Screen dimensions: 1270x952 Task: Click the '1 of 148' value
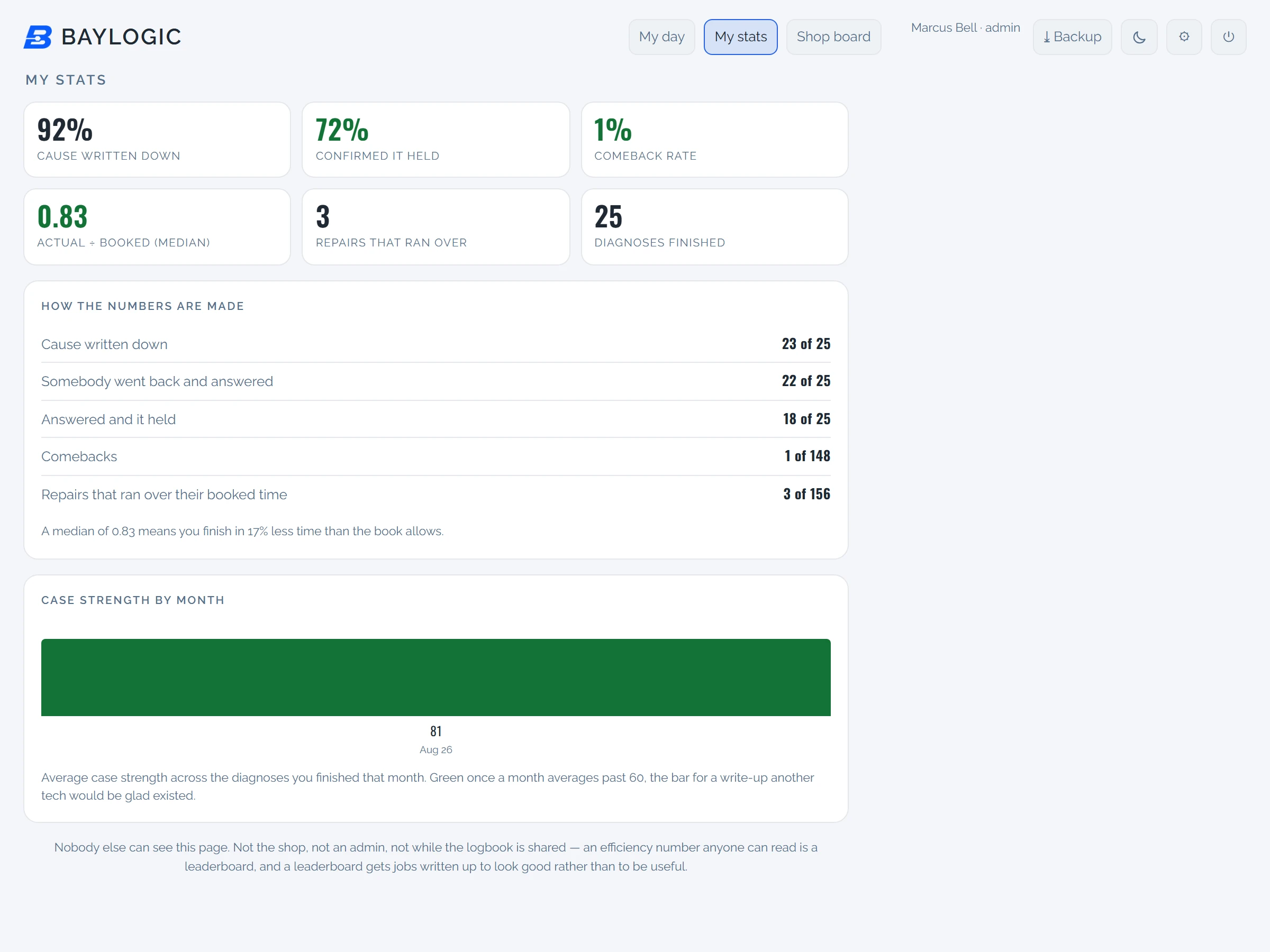pos(807,455)
